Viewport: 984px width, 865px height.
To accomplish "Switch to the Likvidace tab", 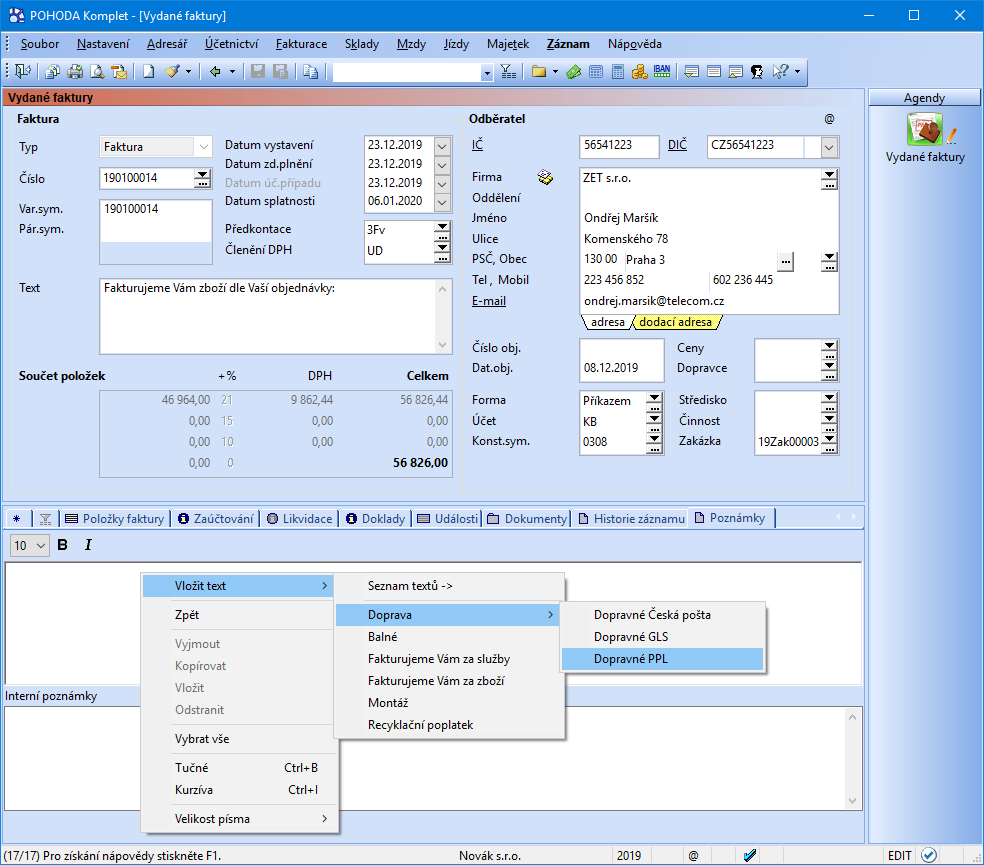I will 299,518.
